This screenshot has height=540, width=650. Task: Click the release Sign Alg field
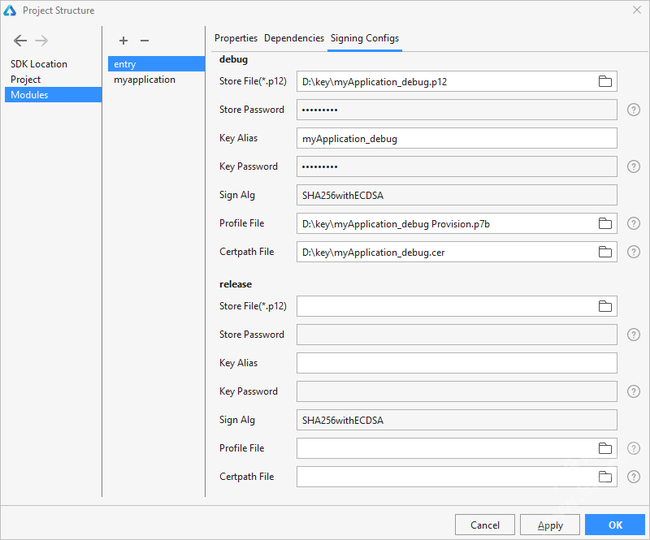(456, 420)
